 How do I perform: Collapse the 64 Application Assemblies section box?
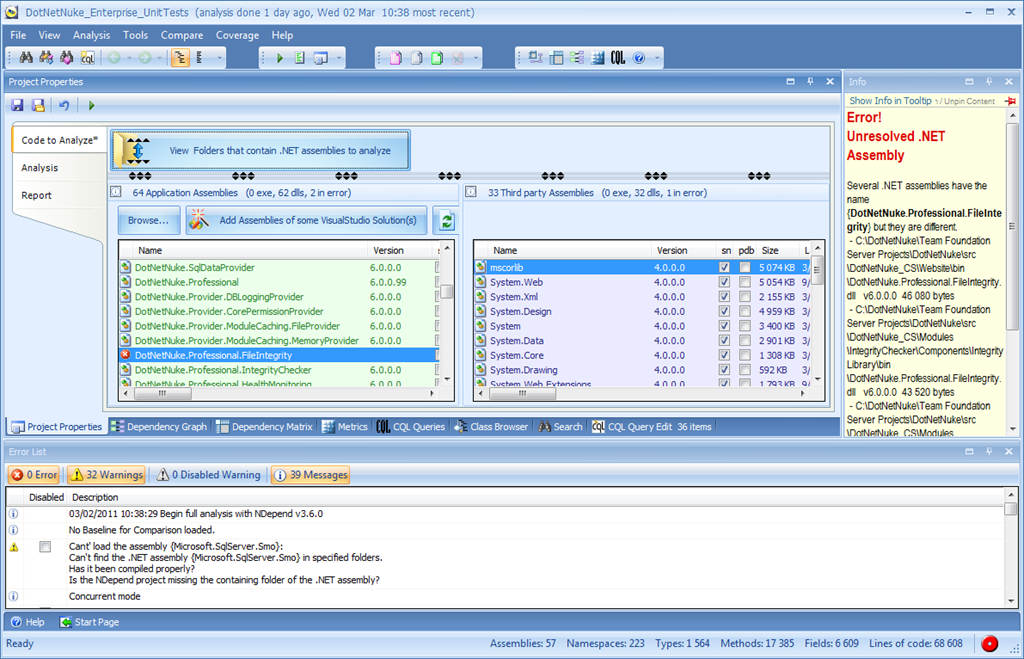116,192
